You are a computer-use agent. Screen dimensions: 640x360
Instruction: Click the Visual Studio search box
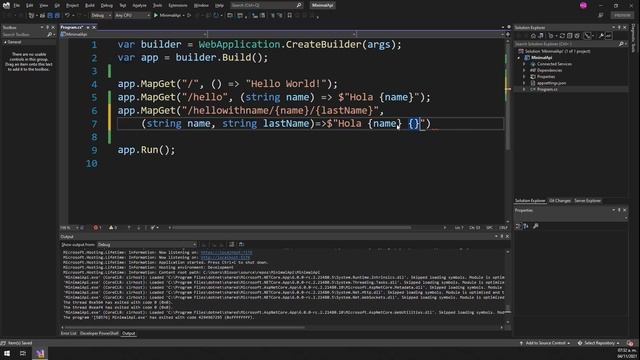(x=267, y=5)
